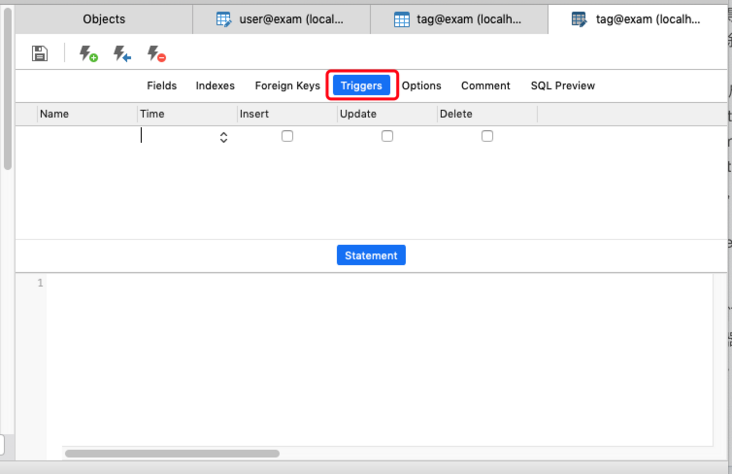
Task: Select the last tag@exam design tab
Action: [638, 19]
